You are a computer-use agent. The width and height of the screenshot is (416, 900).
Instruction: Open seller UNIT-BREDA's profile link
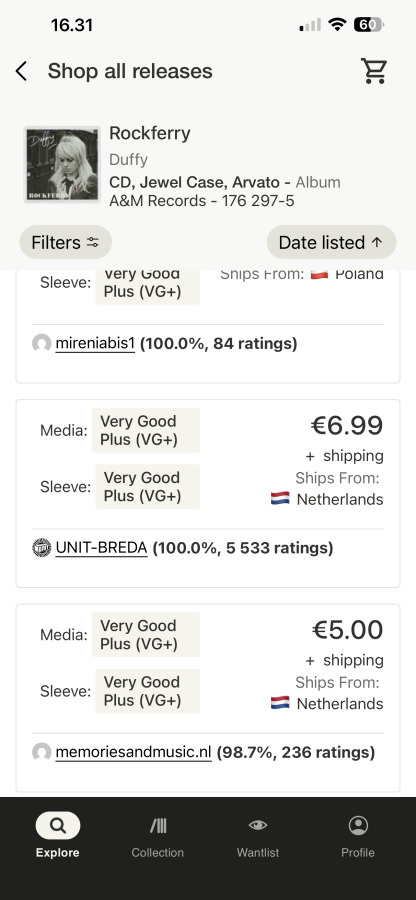tap(102, 548)
